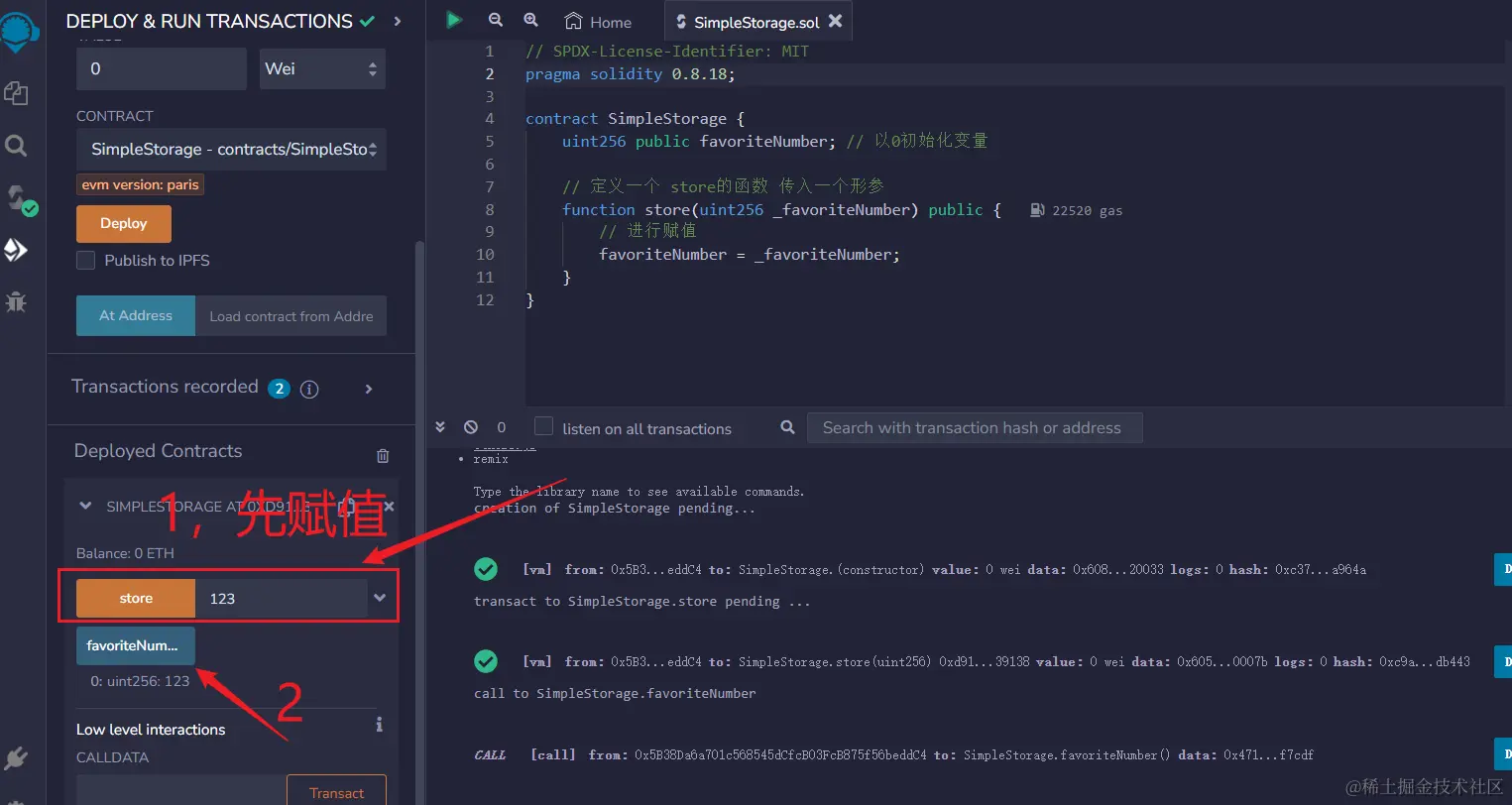Click the orange store function button

136,598
